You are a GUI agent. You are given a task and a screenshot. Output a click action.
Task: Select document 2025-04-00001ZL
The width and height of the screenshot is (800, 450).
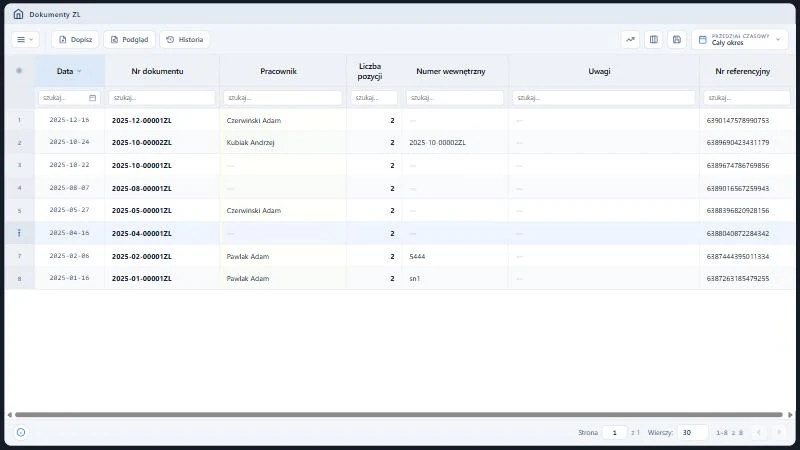(142, 233)
